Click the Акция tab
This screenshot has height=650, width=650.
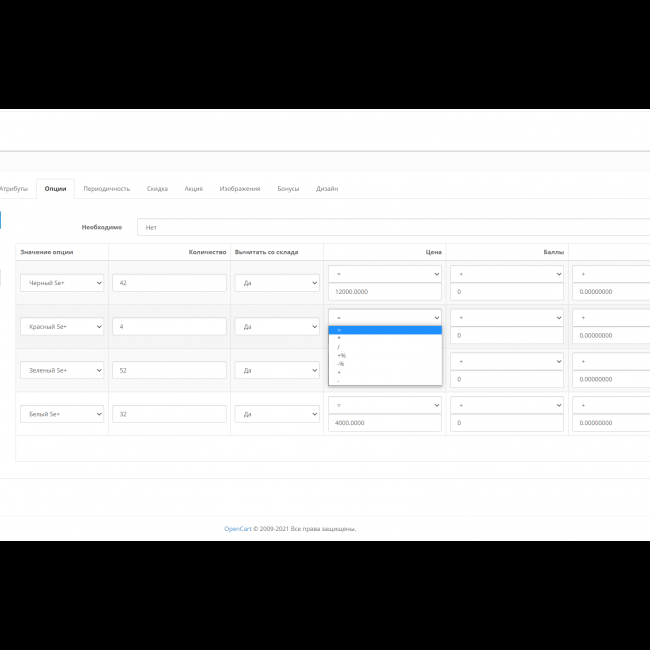pos(194,188)
